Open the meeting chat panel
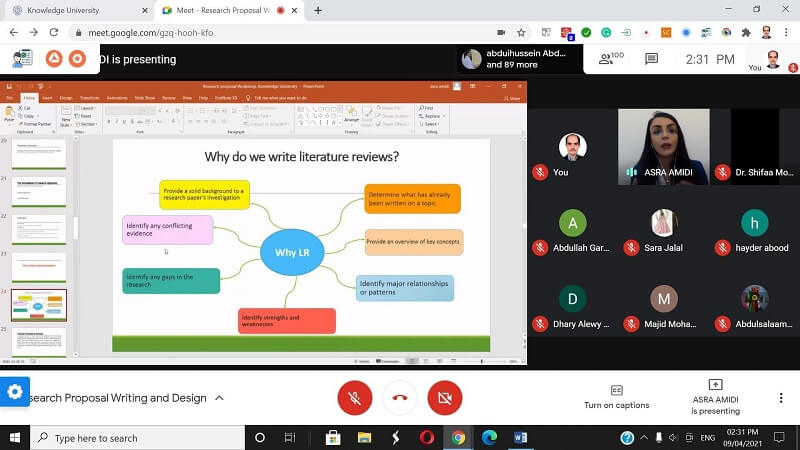Image resolution: width=800 pixels, height=450 pixels. pos(651,59)
